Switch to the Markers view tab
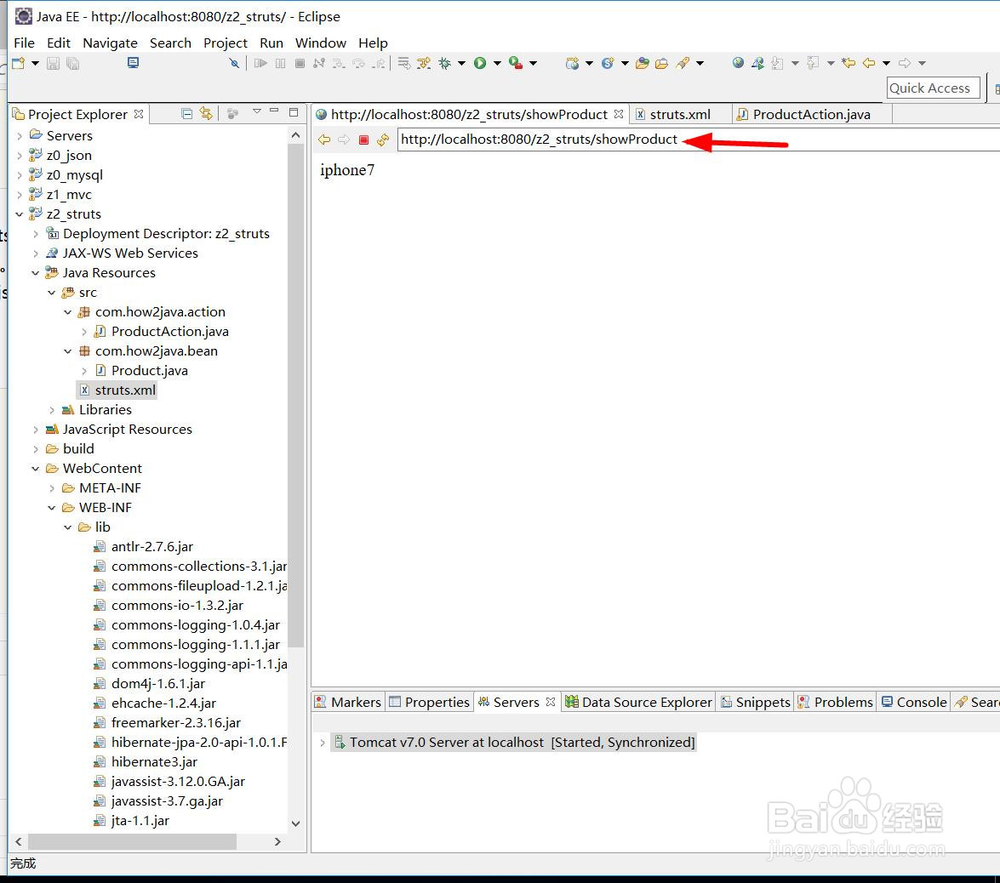Viewport: 1000px width, 883px height. click(348, 702)
